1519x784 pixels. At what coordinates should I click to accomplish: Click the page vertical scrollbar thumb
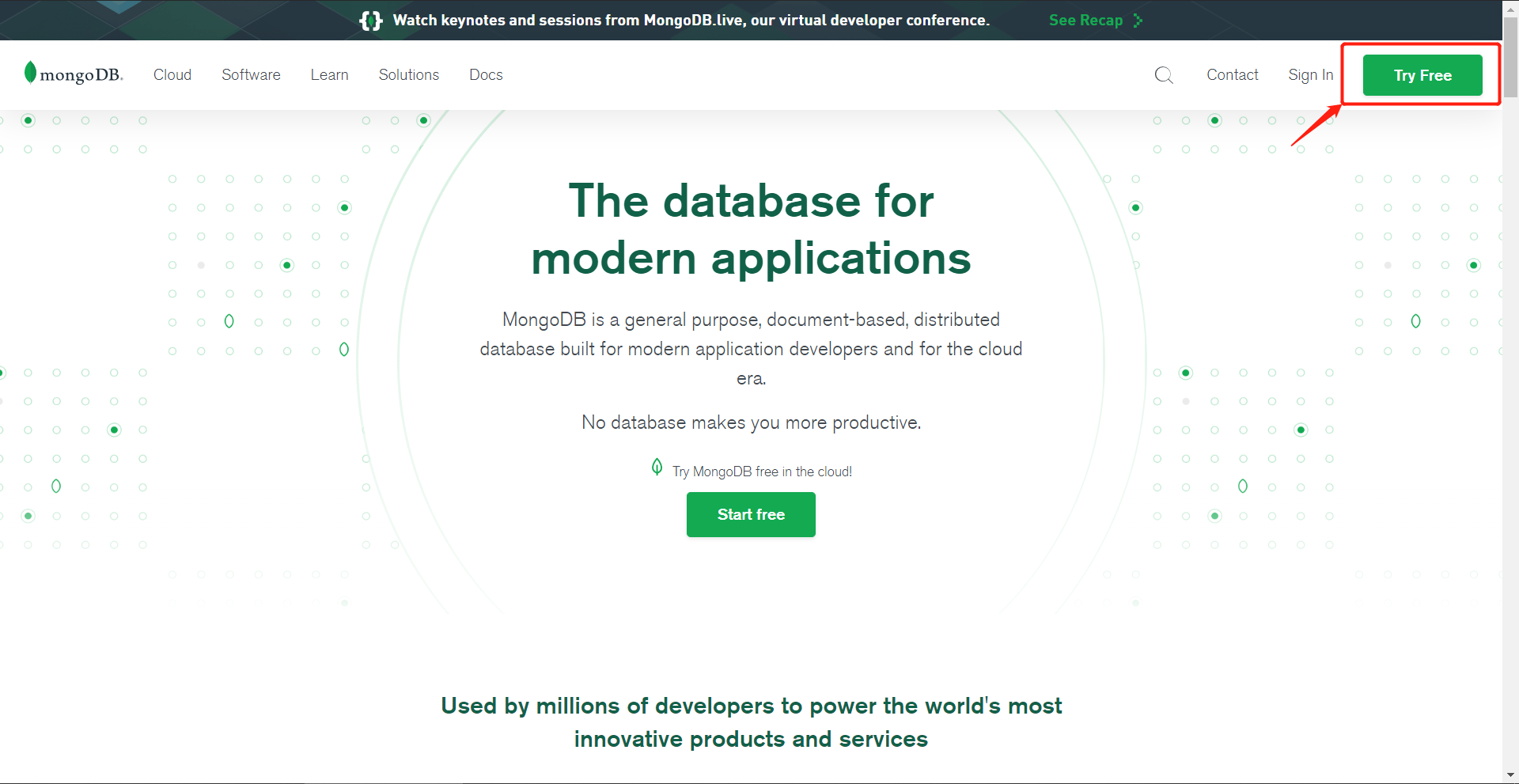(1510, 57)
